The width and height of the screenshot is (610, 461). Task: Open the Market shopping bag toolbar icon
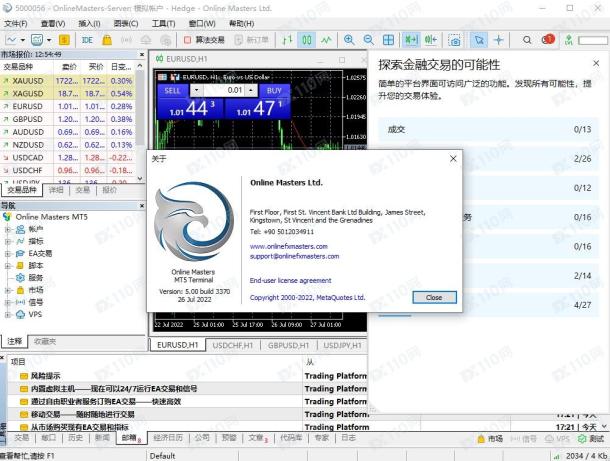[107, 40]
